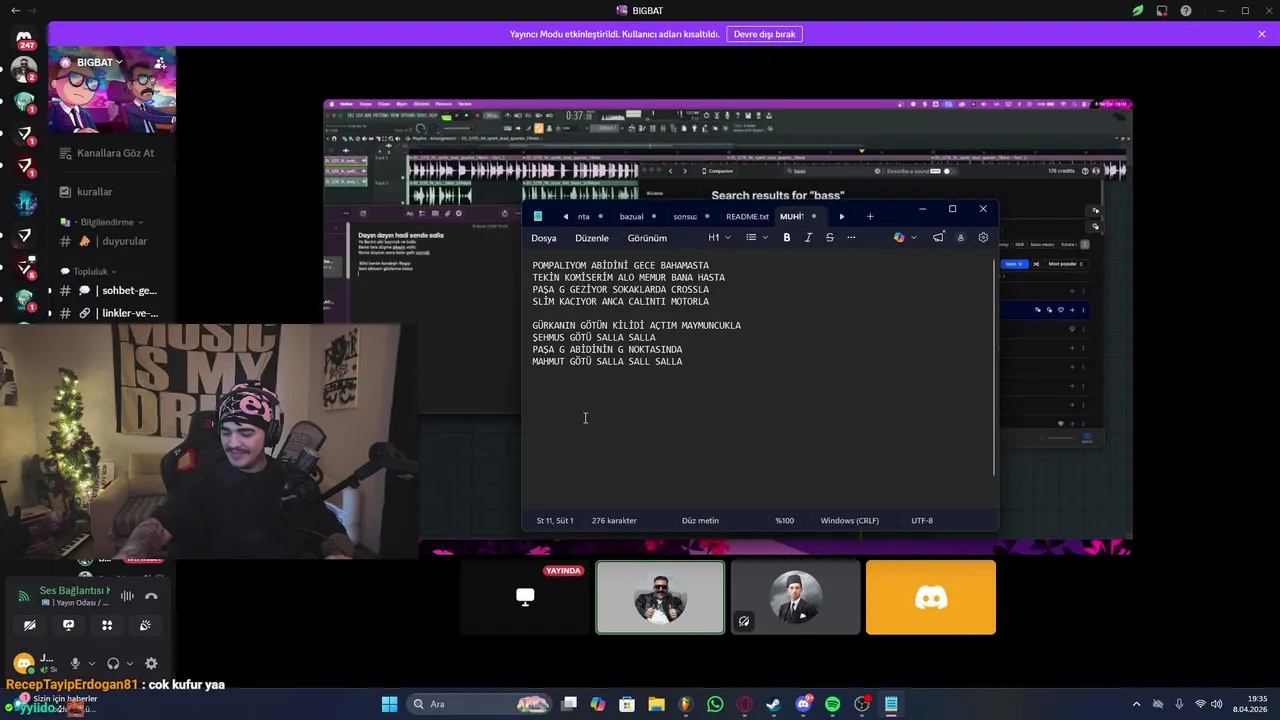Screen dimensions: 1280x720
Task: Click the UTF-8 encoding in status bar
Action: (922, 520)
